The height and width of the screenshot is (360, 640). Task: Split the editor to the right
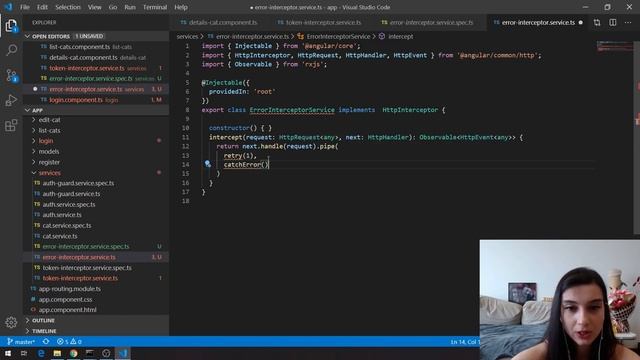[613, 23]
